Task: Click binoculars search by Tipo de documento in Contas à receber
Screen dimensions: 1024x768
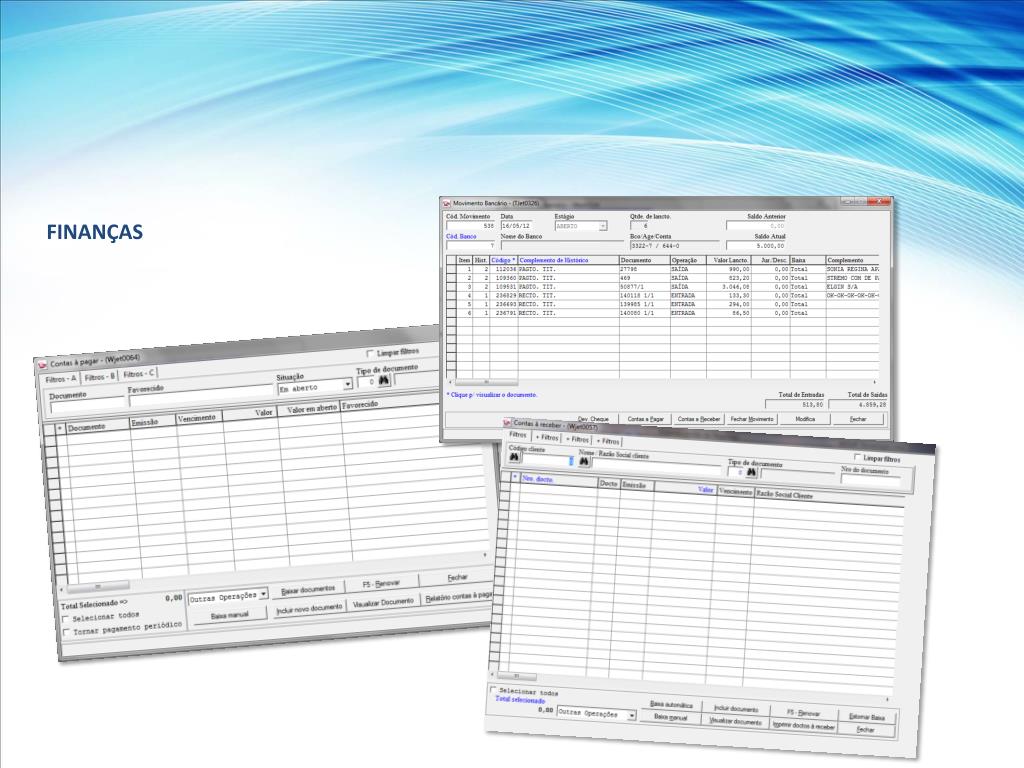Action: coord(752,472)
